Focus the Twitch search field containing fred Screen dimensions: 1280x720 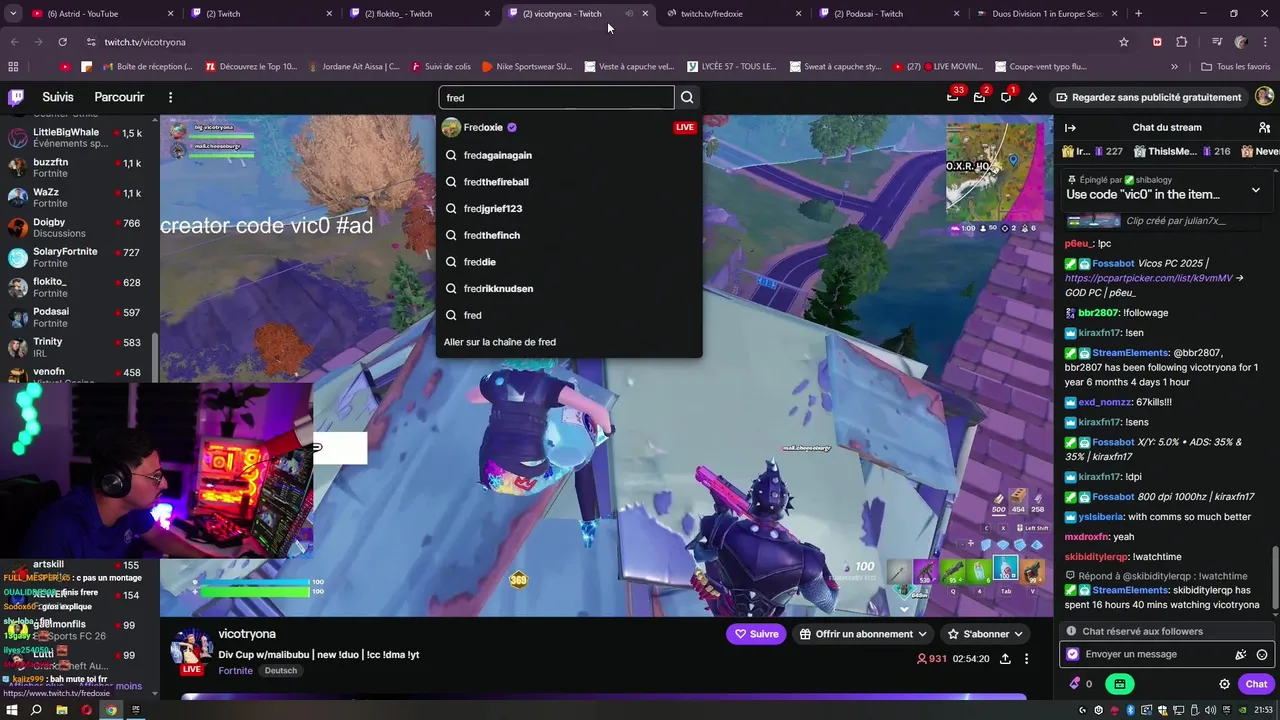click(x=556, y=97)
